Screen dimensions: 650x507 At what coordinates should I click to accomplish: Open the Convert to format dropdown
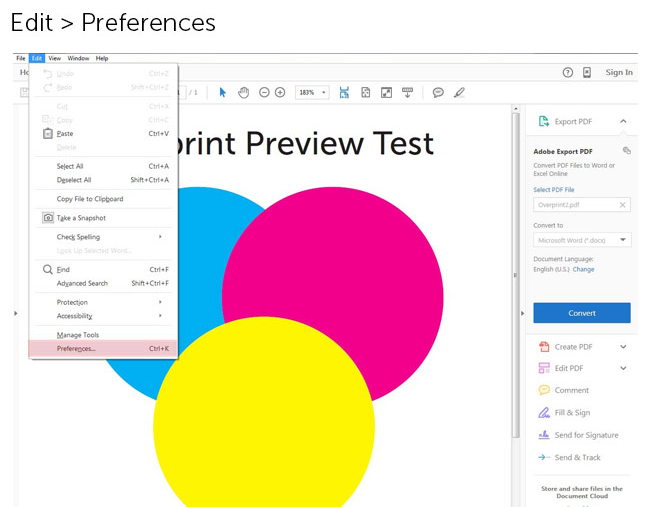point(582,240)
